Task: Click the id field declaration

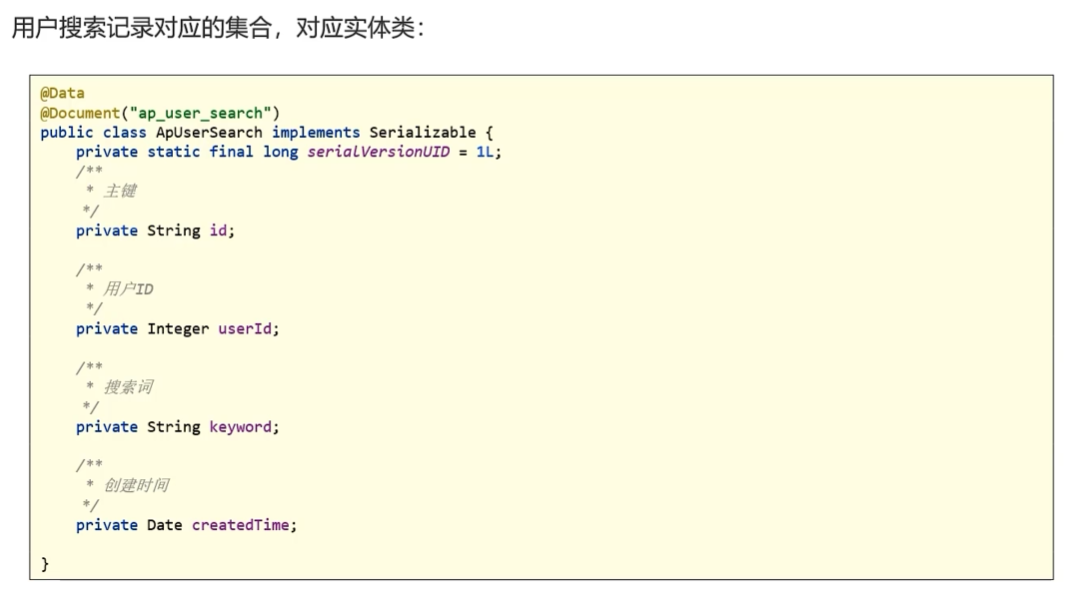Action: tap(155, 231)
